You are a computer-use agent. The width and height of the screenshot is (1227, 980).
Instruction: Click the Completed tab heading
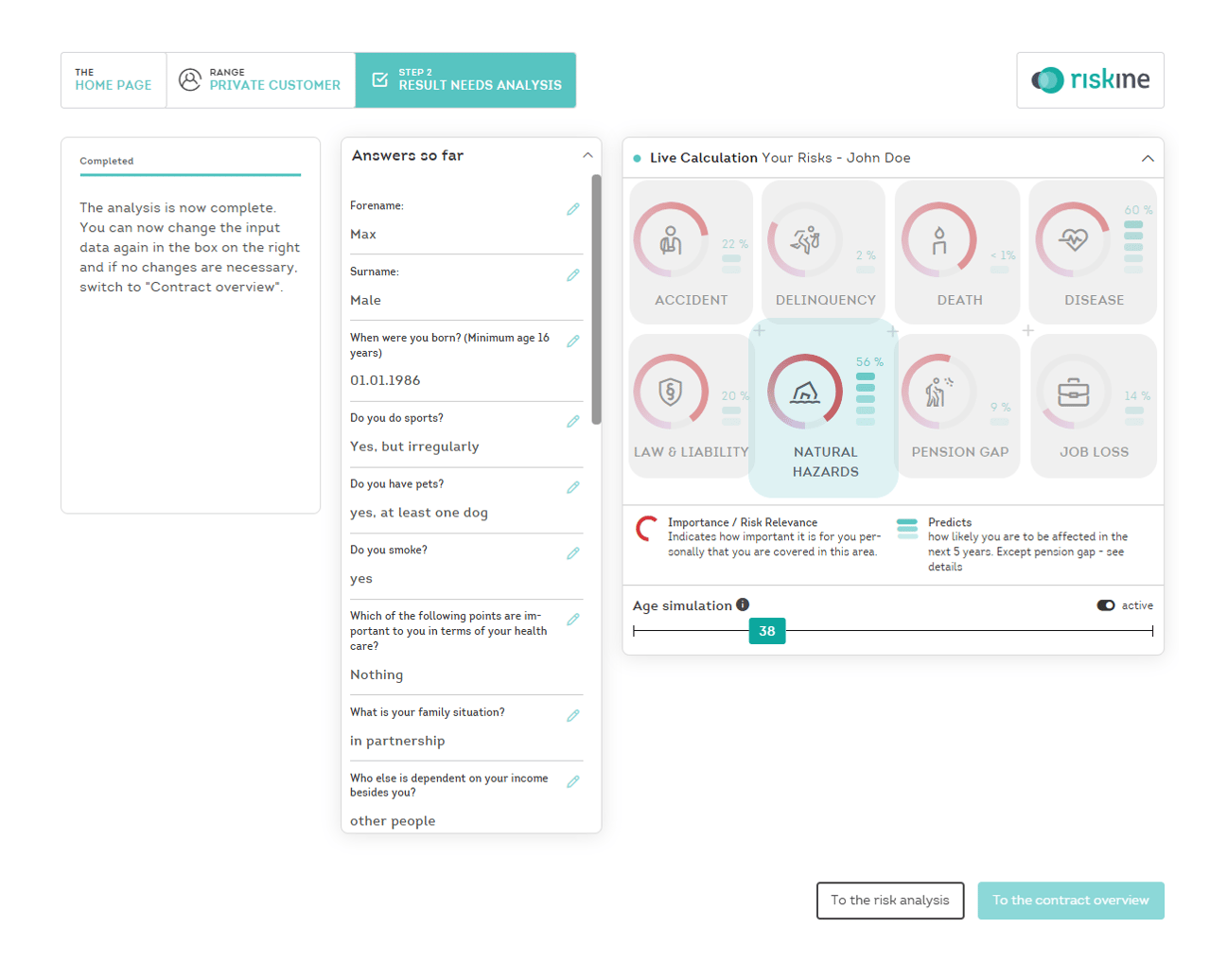click(x=107, y=161)
